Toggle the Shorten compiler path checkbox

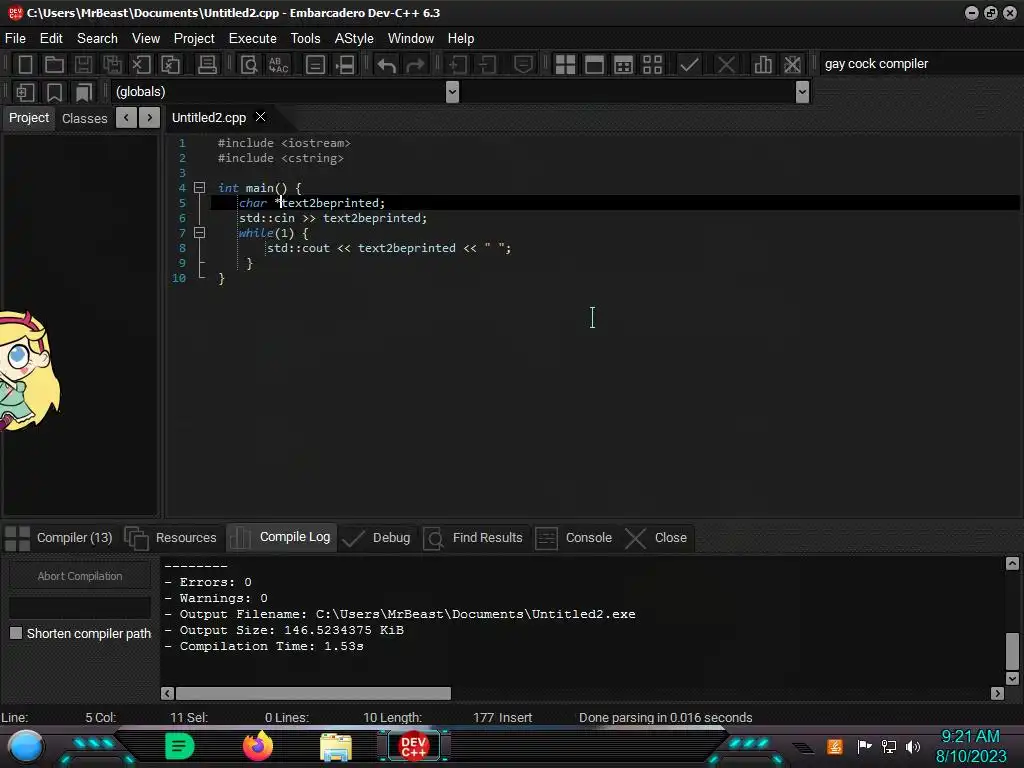tap(16, 633)
